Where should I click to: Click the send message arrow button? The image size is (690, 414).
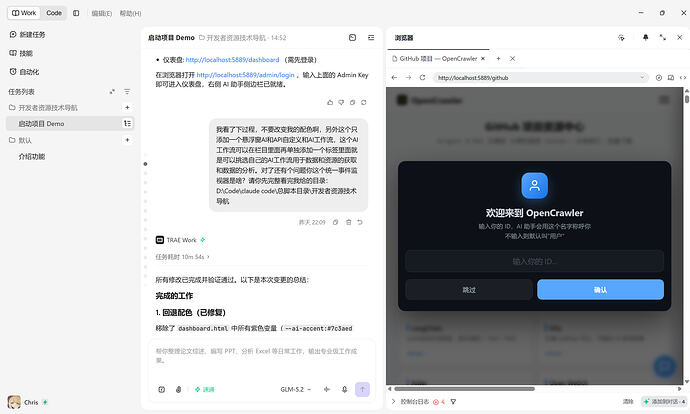pos(362,389)
